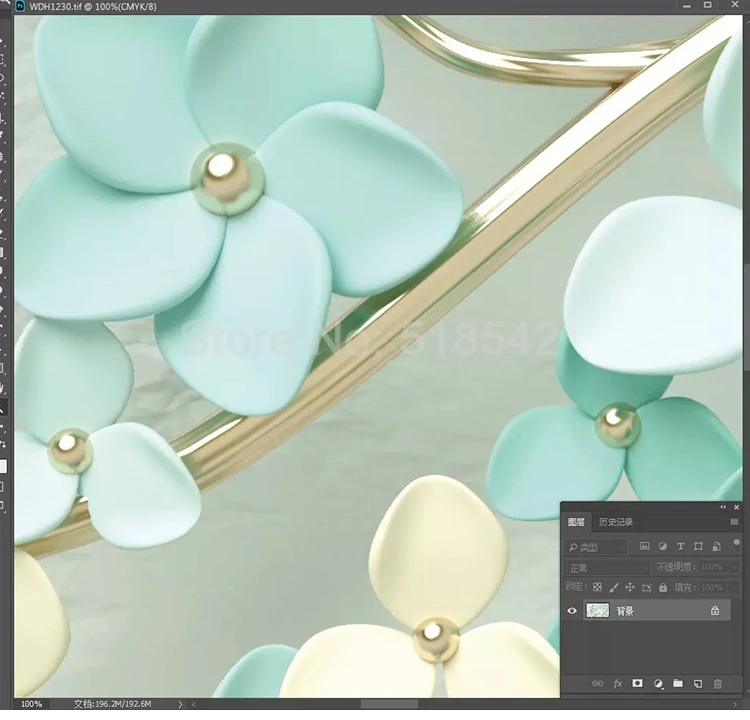The width and height of the screenshot is (750, 720).
Task: Delete layer with trash icon
Action: pos(717,683)
